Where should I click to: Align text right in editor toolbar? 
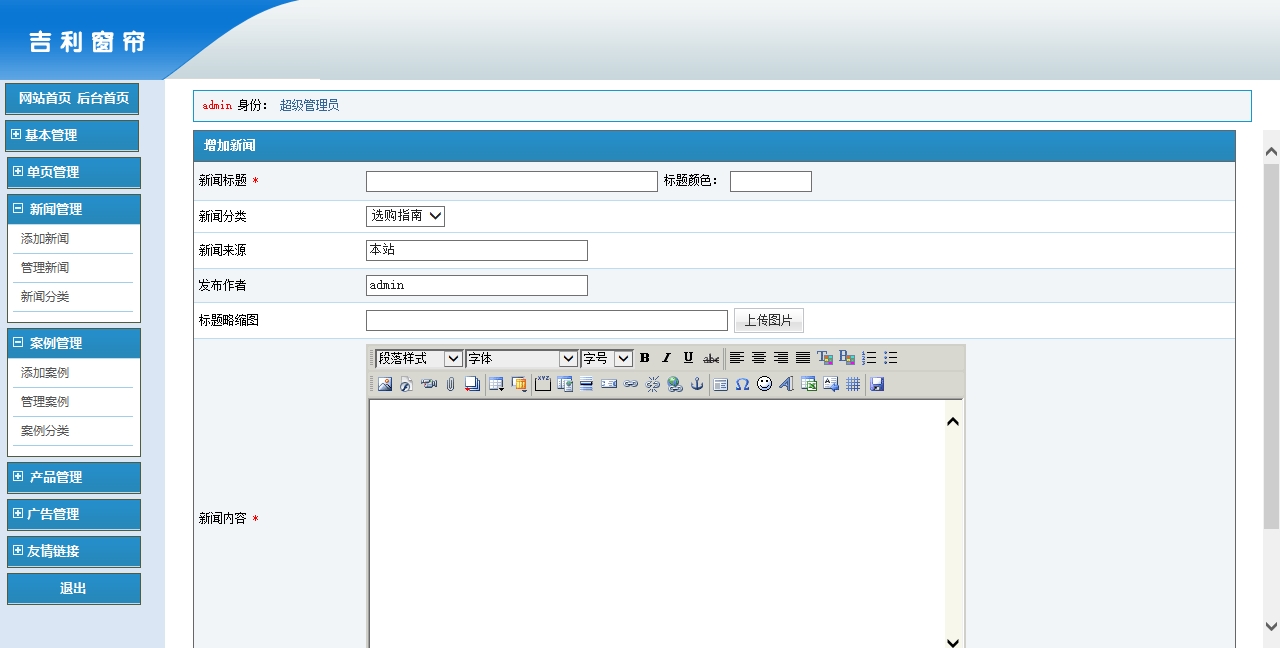click(x=781, y=358)
